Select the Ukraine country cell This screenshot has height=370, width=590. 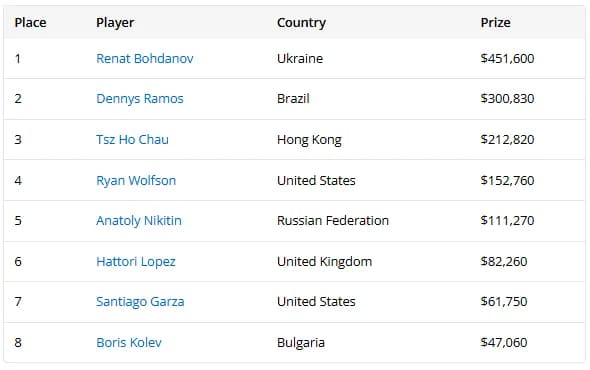coord(300,59)
